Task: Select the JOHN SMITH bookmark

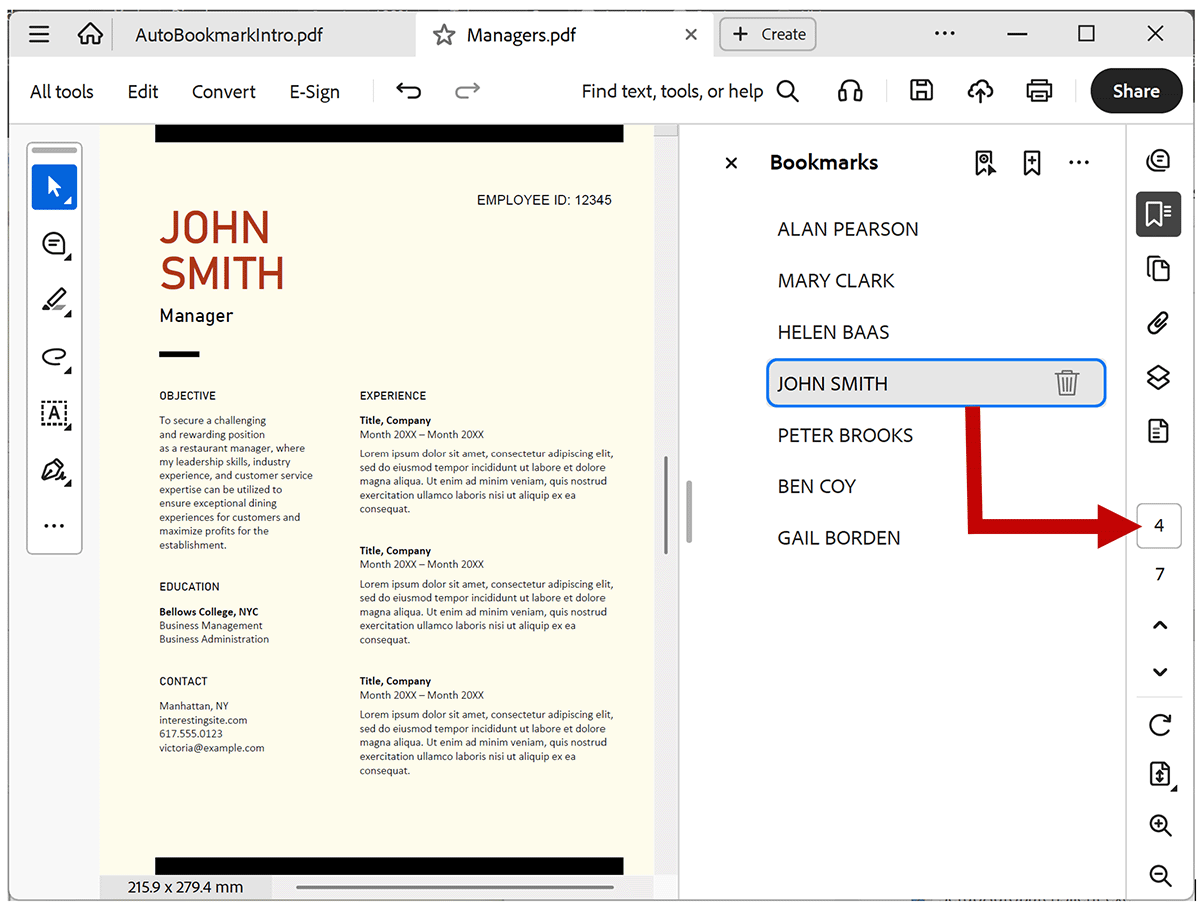Action: point(936,383)
